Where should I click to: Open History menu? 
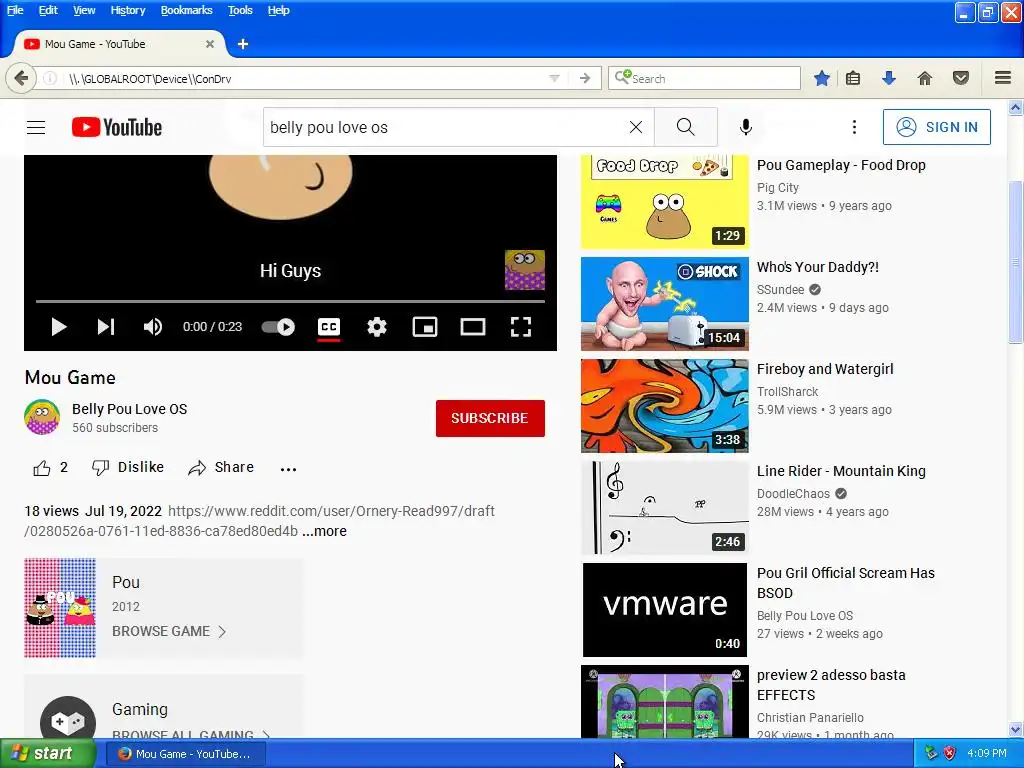[x=127, y=10]
